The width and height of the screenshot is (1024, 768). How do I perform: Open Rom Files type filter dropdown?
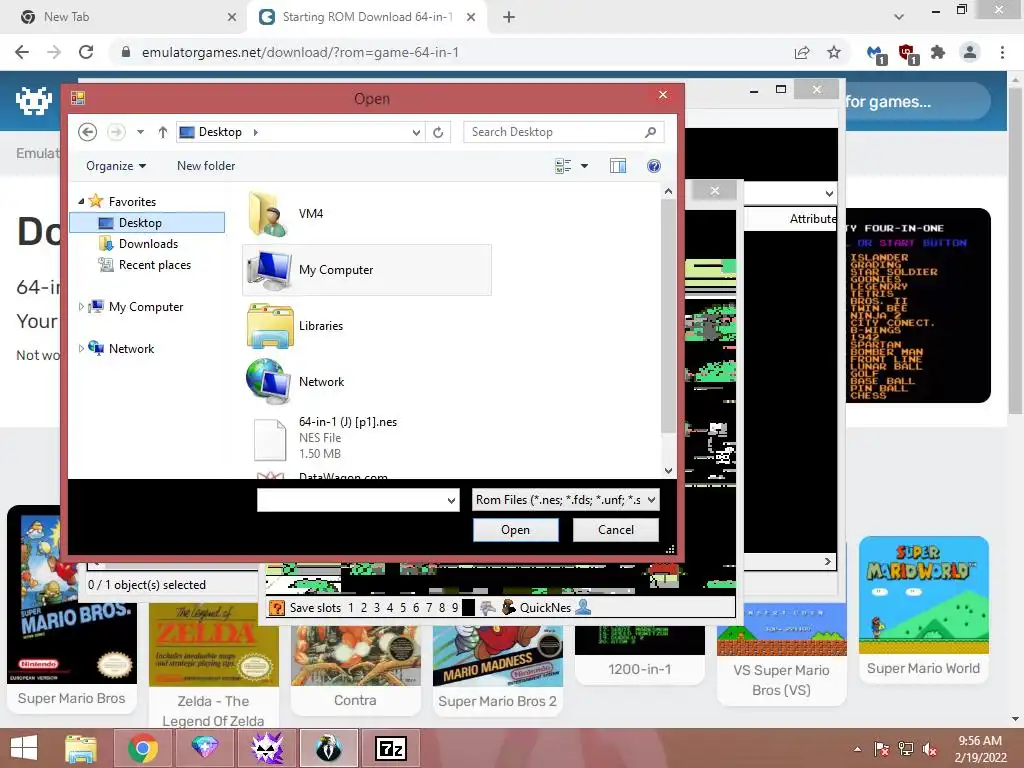click(566, 500)
